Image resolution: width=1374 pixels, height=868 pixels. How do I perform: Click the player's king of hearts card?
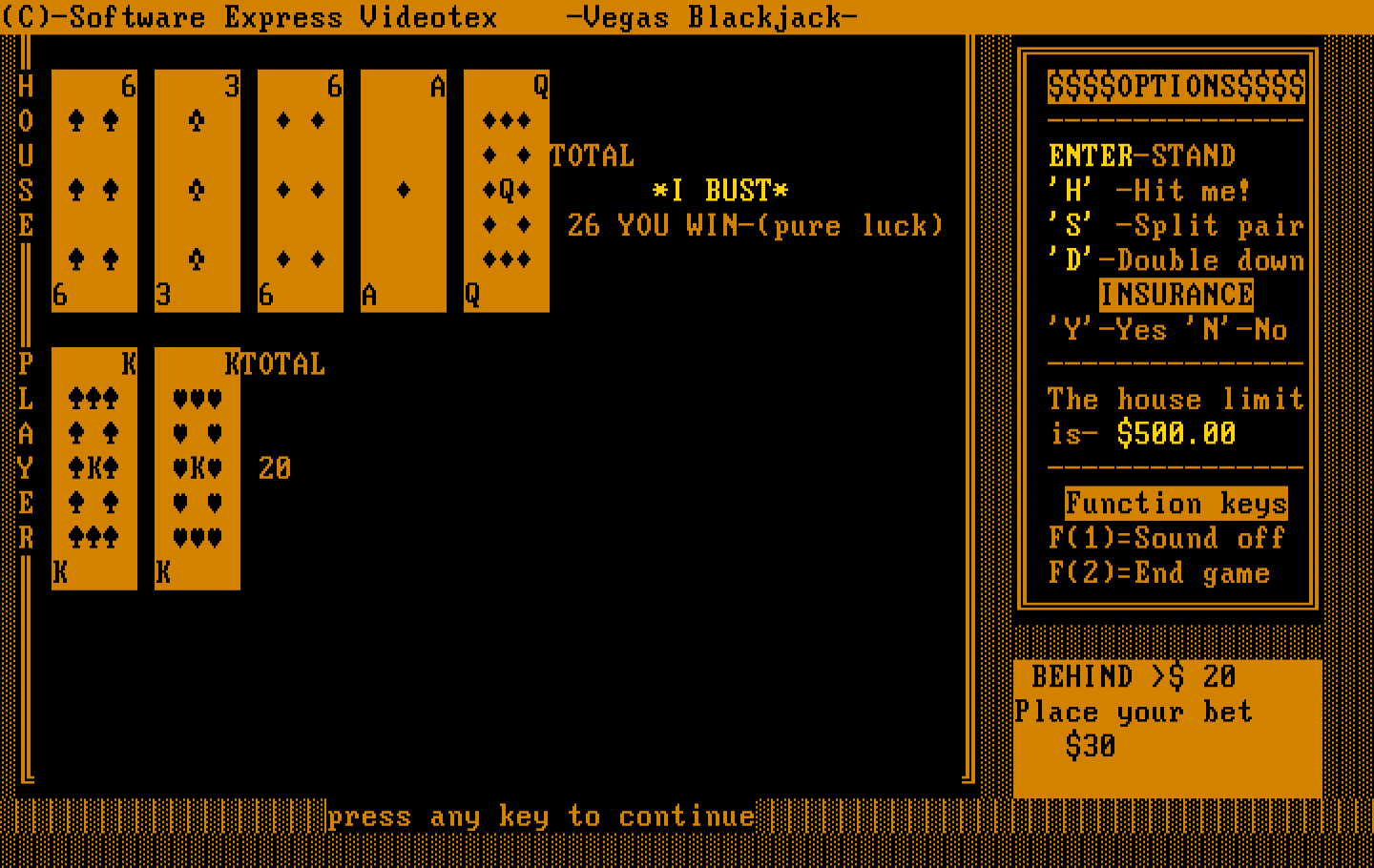pyautogui.click(x=198, y=468)
